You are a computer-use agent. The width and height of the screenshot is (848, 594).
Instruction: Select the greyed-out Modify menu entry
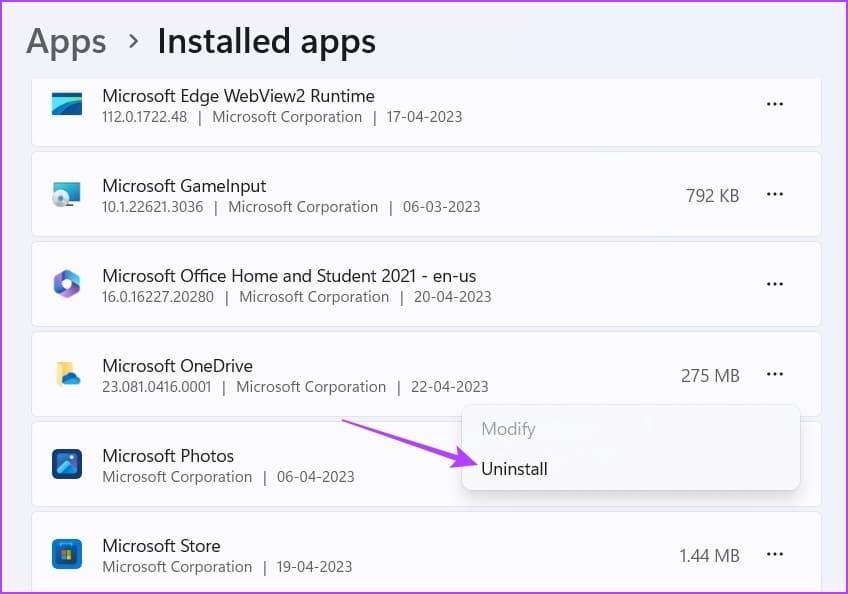[508, 429]
